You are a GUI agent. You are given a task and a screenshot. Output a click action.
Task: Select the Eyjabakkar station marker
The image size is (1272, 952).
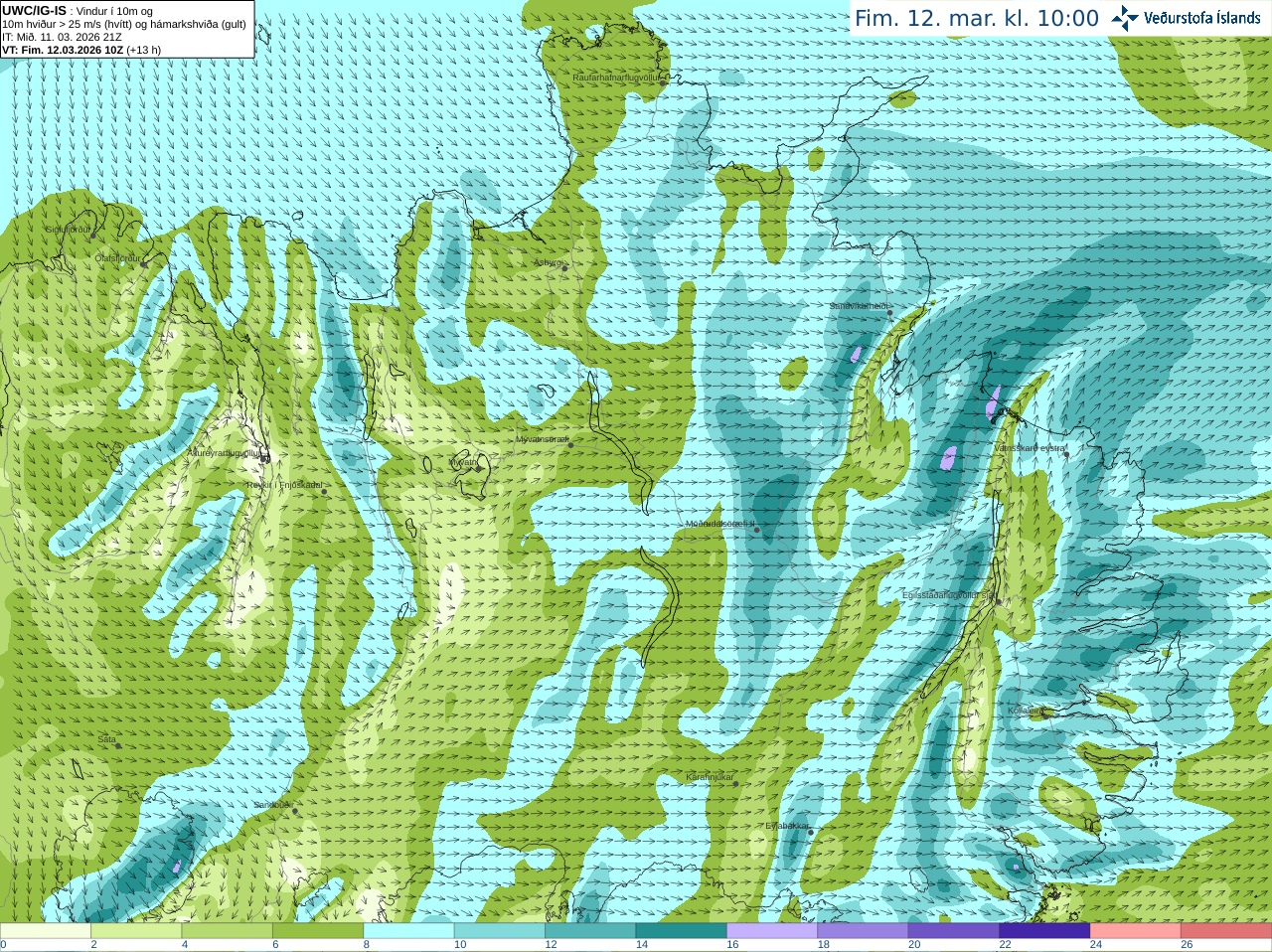[811, 832]
